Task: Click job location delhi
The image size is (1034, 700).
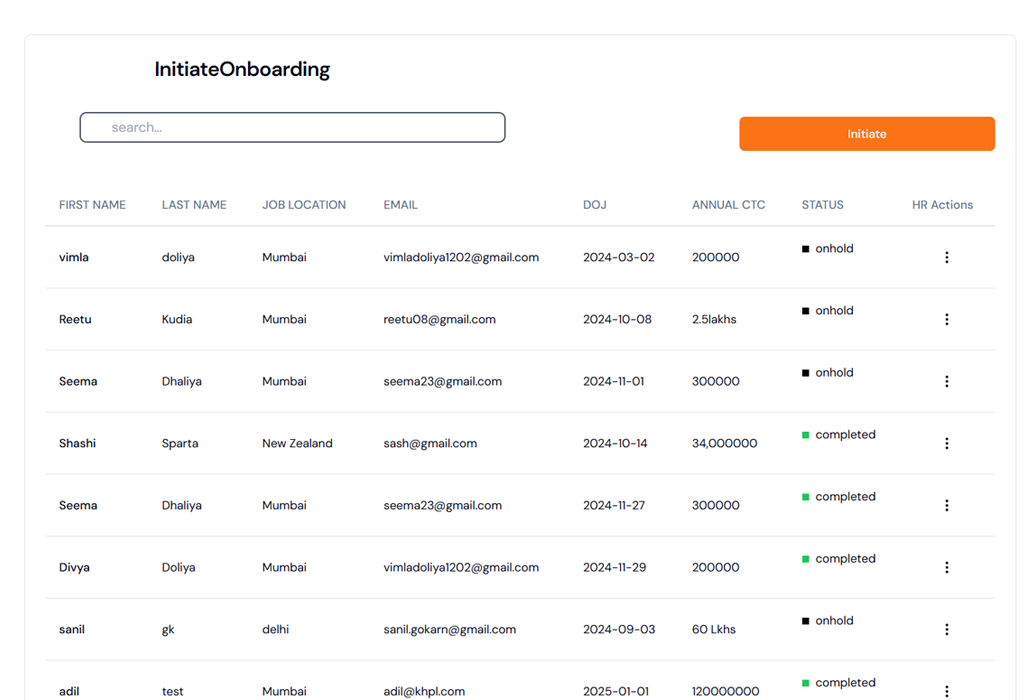Action: point(275,629)
